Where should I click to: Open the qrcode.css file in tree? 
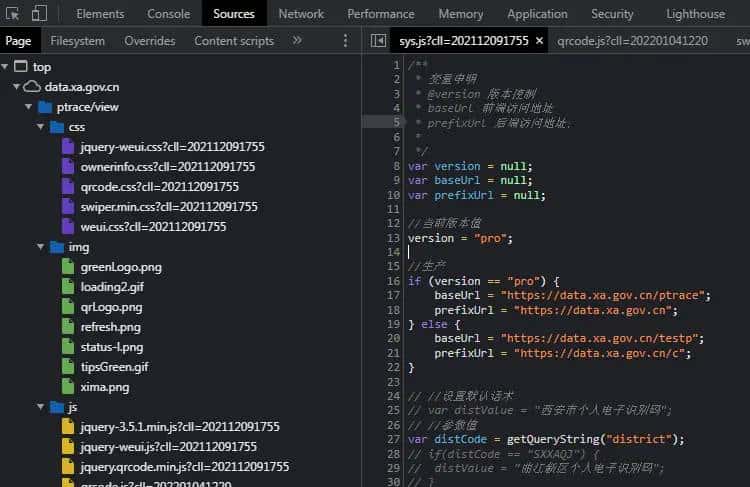(159, 187)
